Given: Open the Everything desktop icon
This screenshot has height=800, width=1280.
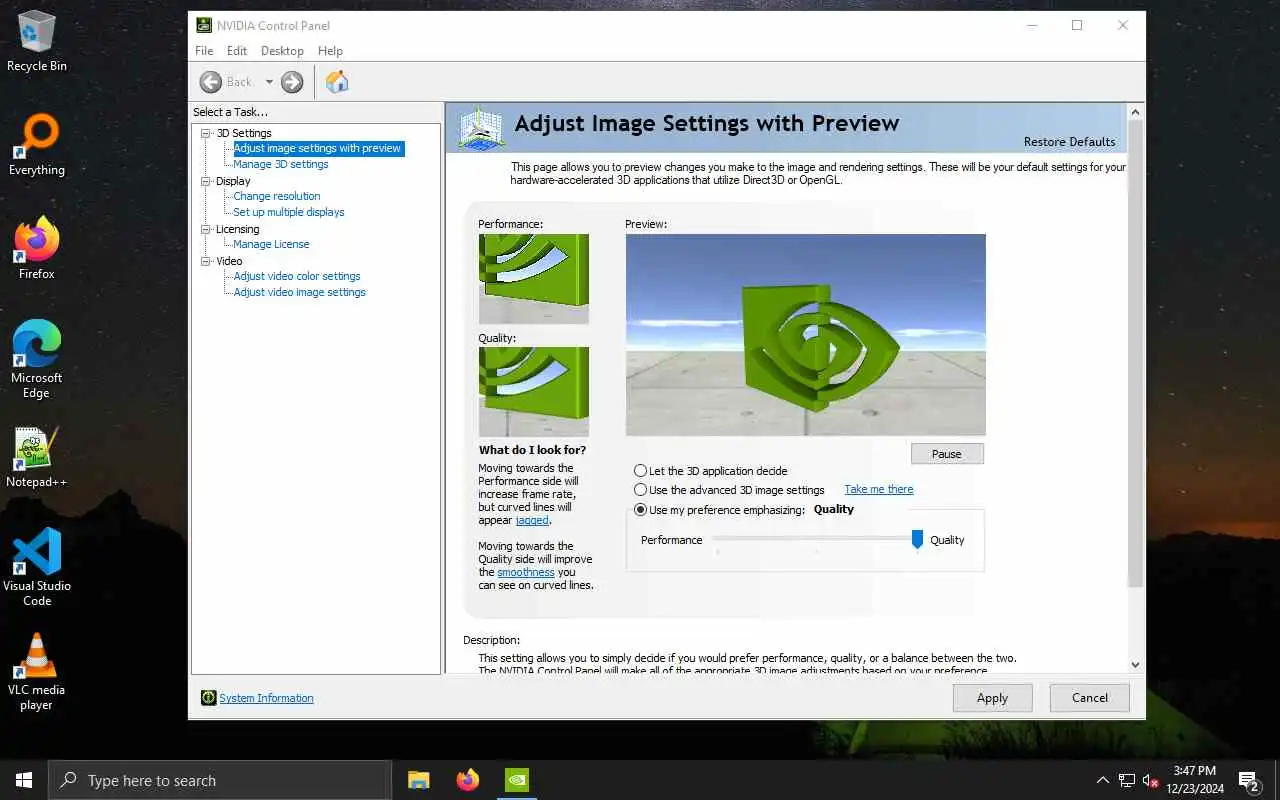Looking at the screenshot, I should pos(37,146).
